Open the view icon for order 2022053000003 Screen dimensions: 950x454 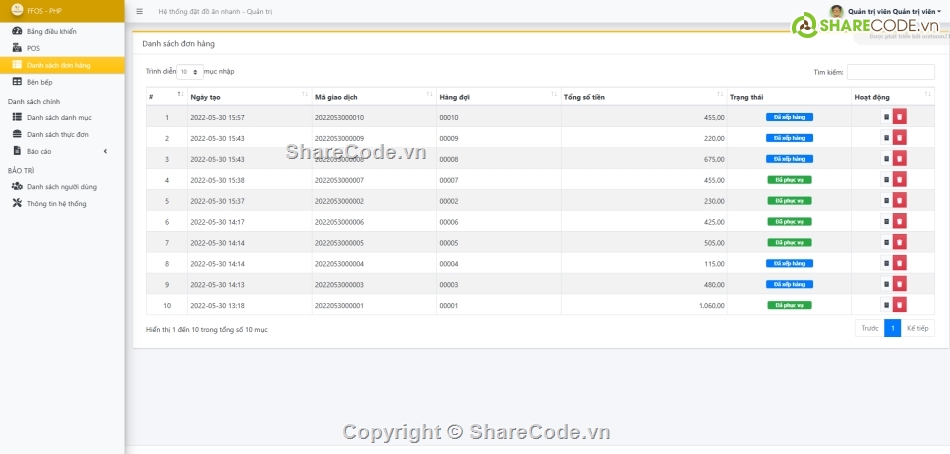[x=885, y=284]
